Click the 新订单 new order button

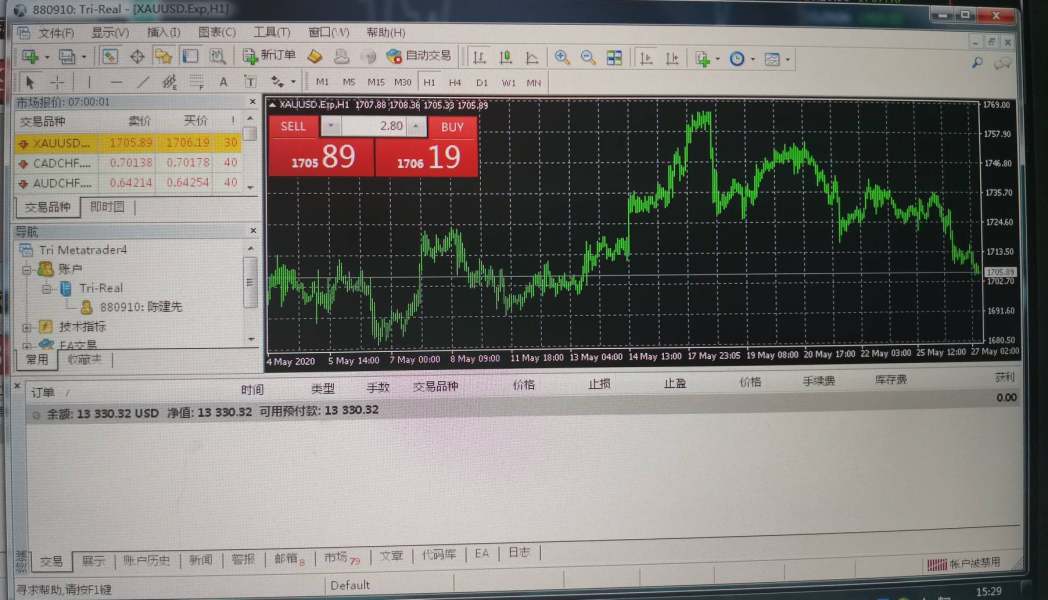(x=269, y=56)
